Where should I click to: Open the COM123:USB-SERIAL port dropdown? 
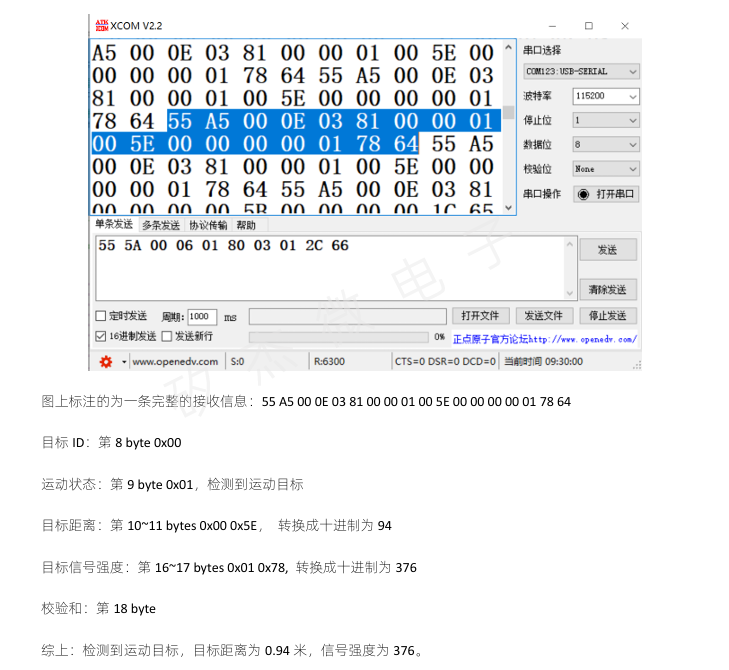[x=581, y=72]
